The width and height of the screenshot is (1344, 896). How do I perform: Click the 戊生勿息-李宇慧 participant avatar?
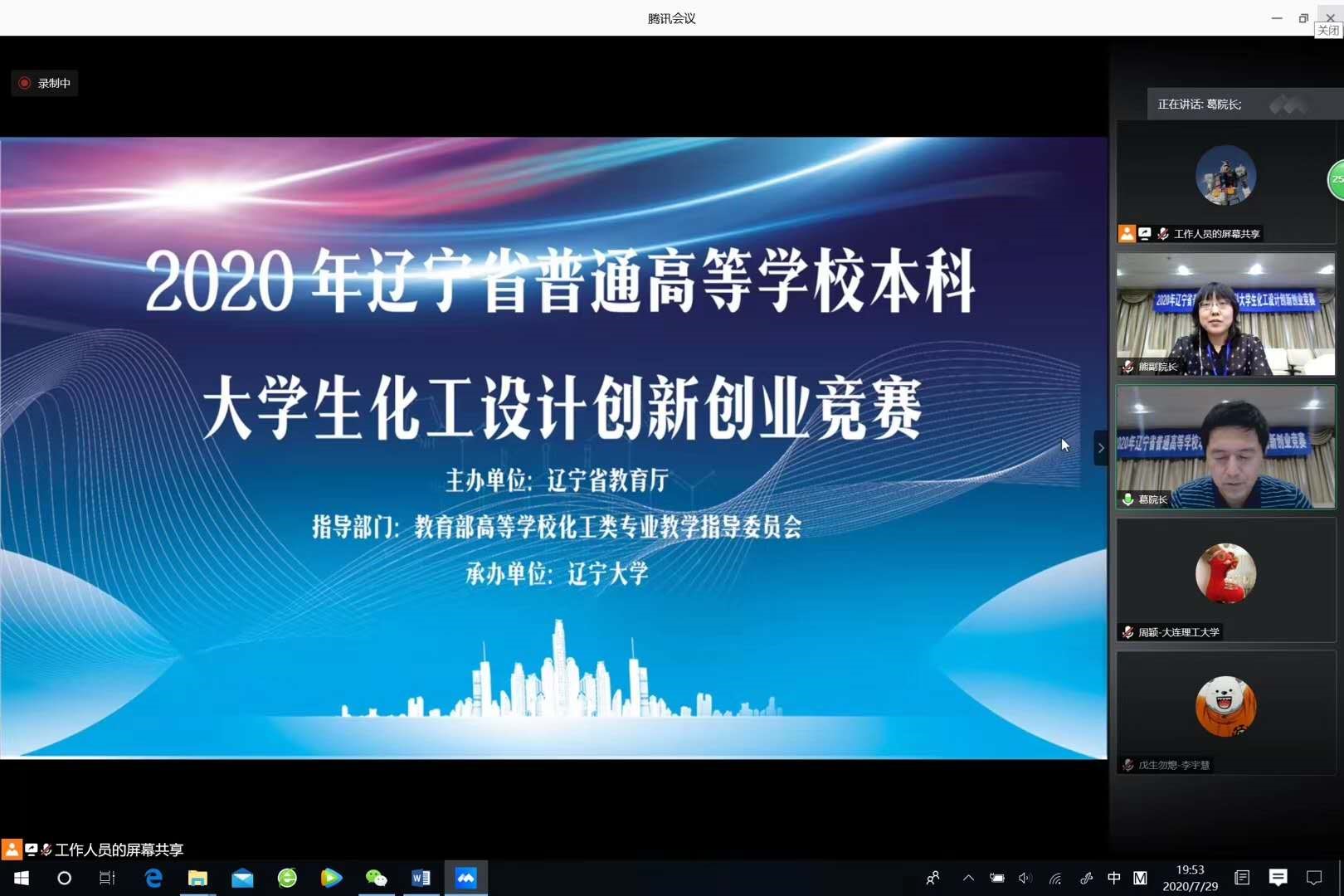[x=1225, y=706]
